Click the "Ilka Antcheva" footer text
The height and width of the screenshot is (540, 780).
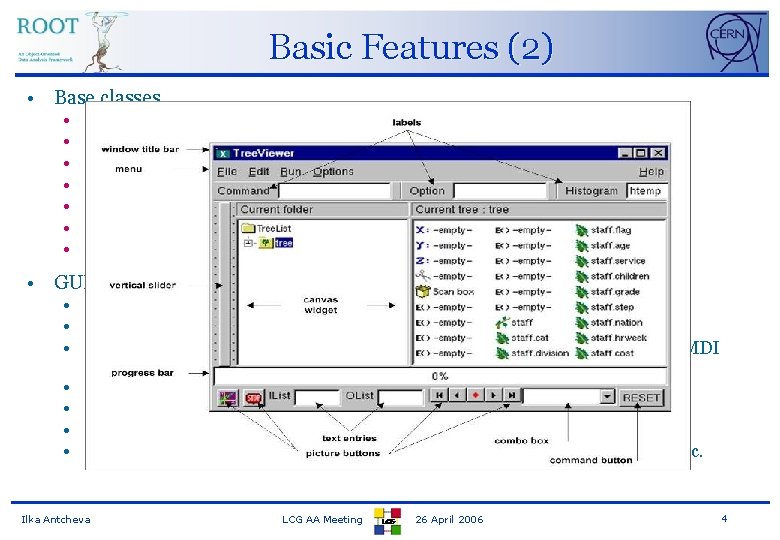tap(56, 520)
